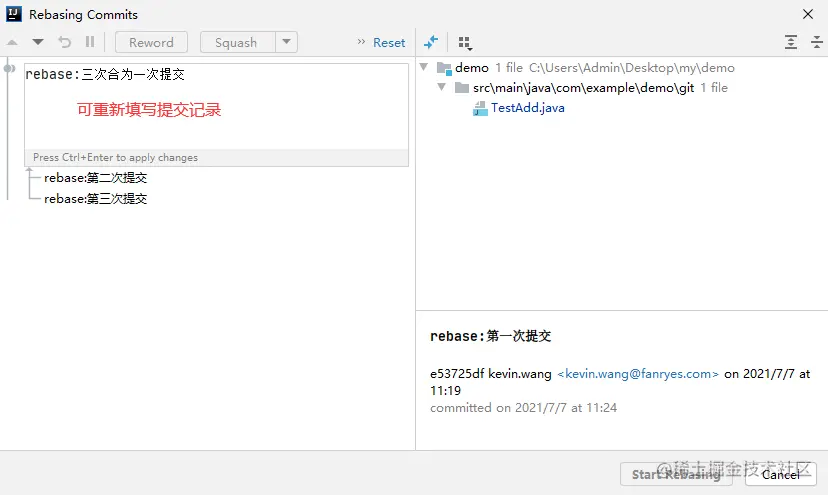Image resolution: width=828 pixels, height=495 pixels.
Task: Click the commit node marker icon
Action: pyautogui.click(x=10, y=68)
